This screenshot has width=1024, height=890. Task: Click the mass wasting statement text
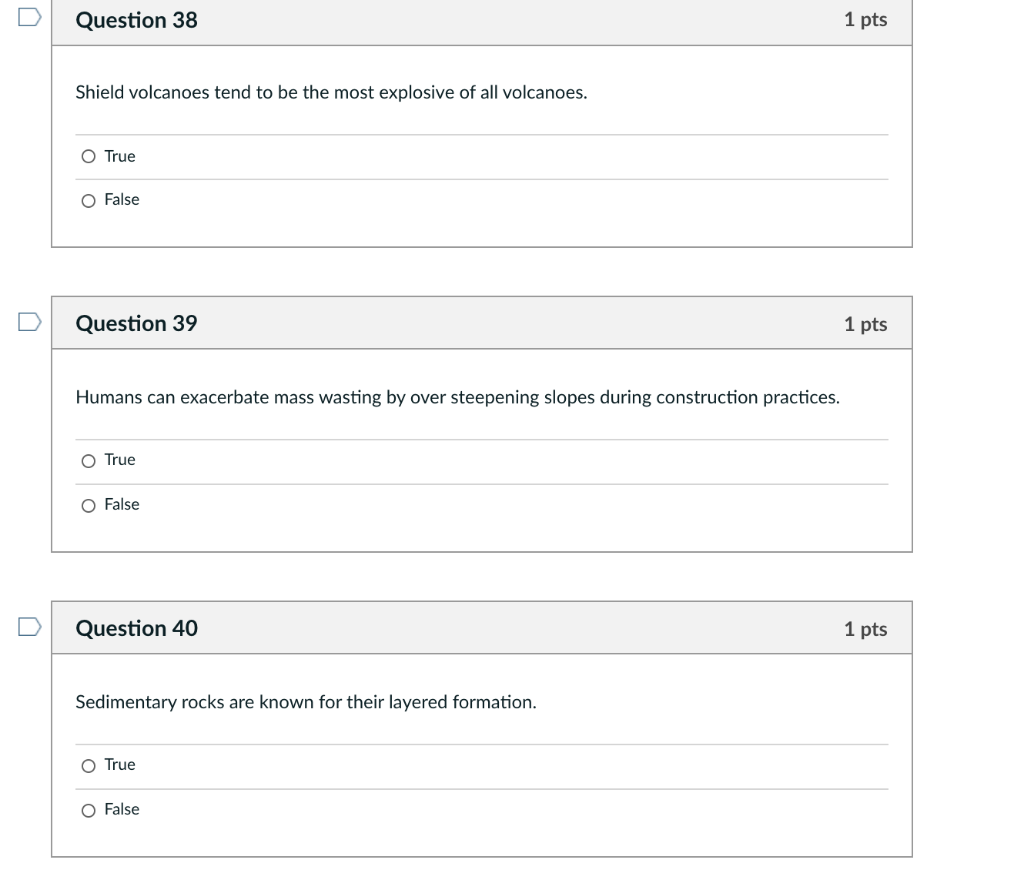[457, 398]
